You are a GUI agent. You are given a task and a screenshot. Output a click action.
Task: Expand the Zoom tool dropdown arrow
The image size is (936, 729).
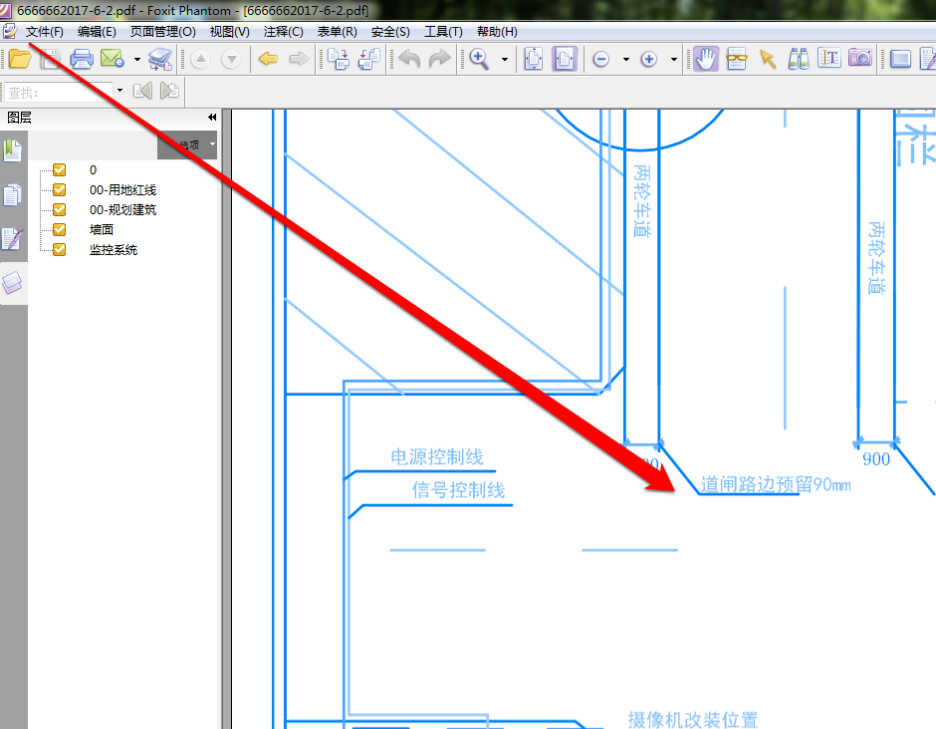504,60
